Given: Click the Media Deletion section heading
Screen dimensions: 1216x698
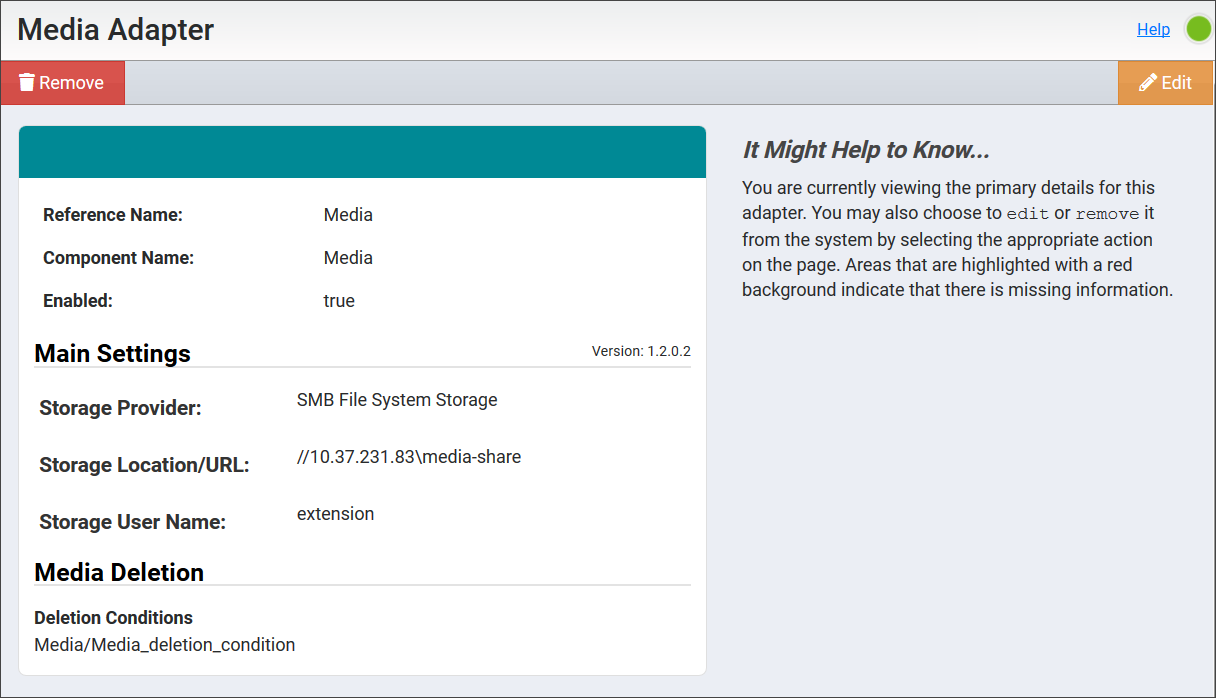Looking at the screenshot, I should pos(118,572).
